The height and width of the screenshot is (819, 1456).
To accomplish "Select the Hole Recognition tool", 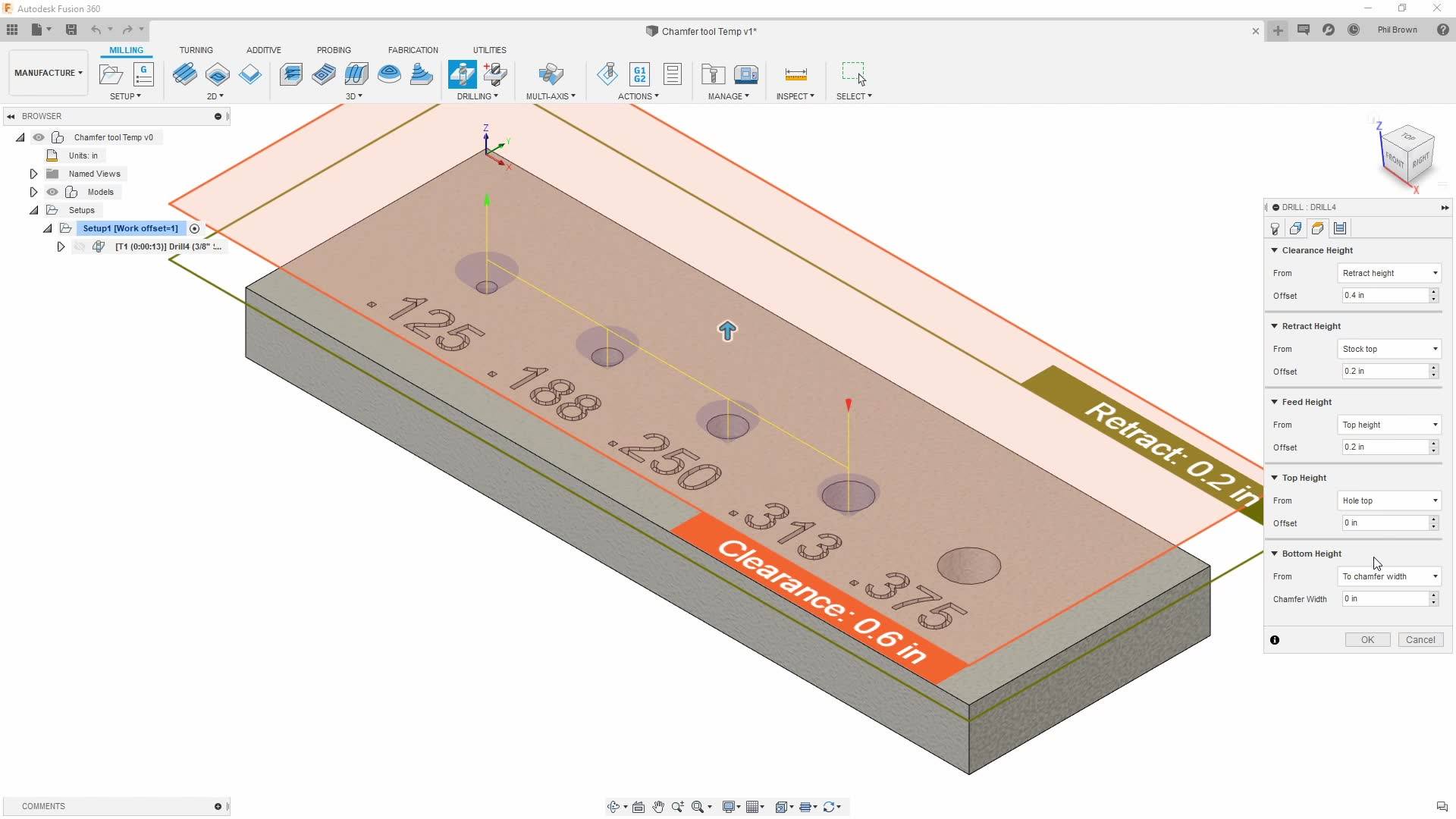I will pyautogui.click(x=495, y=74).
